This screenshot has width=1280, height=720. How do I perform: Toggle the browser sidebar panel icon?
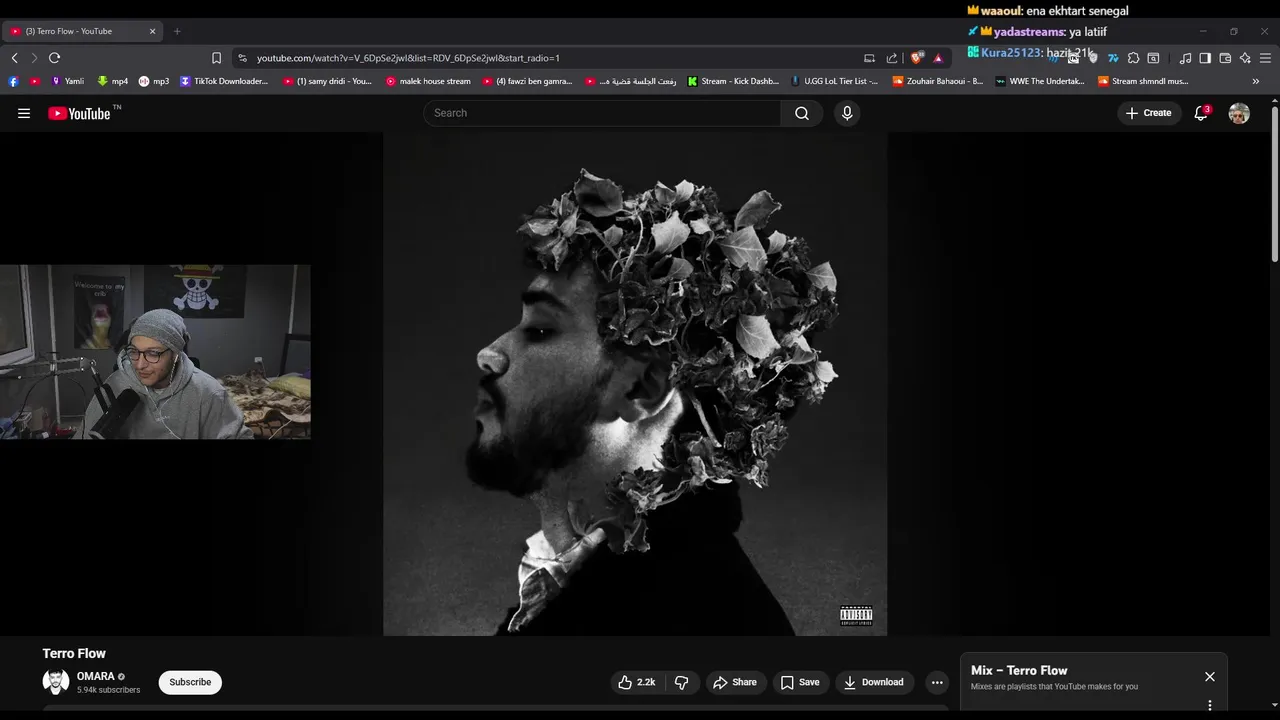click(1205, 58)
